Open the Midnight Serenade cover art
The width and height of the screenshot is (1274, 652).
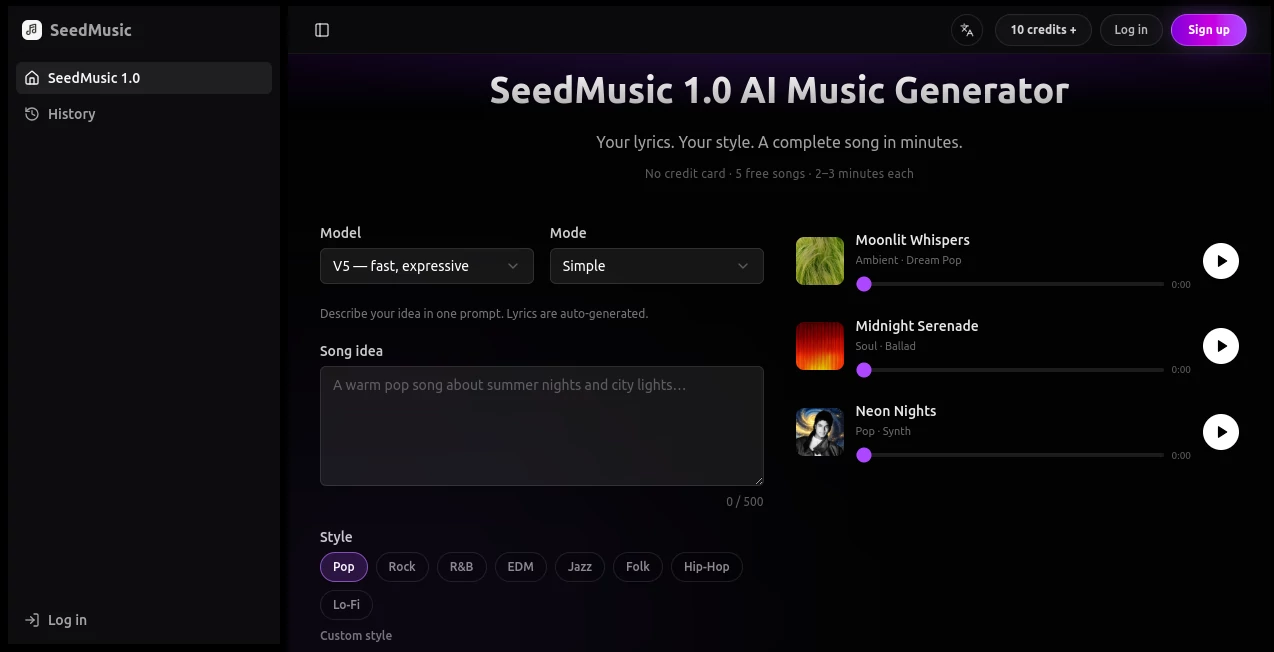pyautogui.click(x=820, y=346)
